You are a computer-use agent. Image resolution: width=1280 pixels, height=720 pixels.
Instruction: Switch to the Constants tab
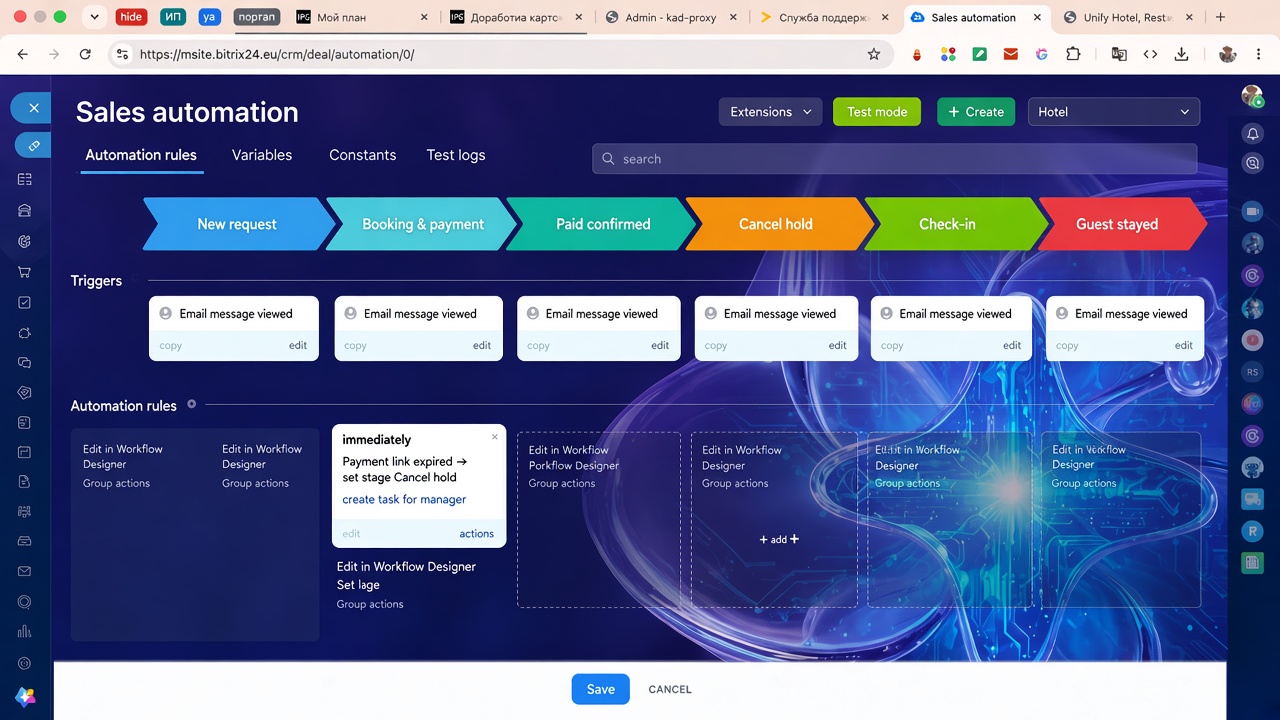coord(362,155)
